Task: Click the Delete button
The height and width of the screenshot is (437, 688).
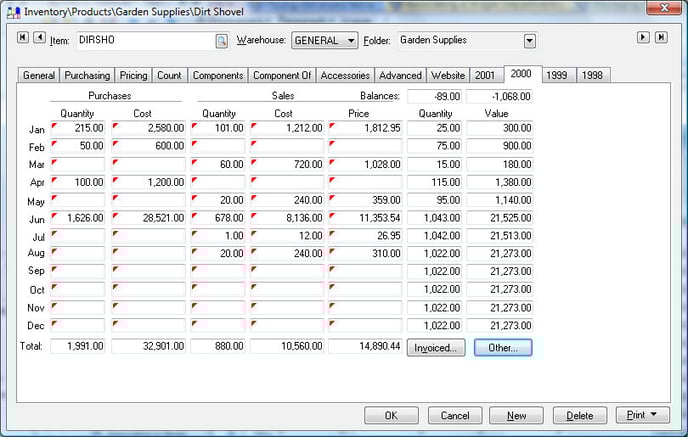Action: coord(580,415)
